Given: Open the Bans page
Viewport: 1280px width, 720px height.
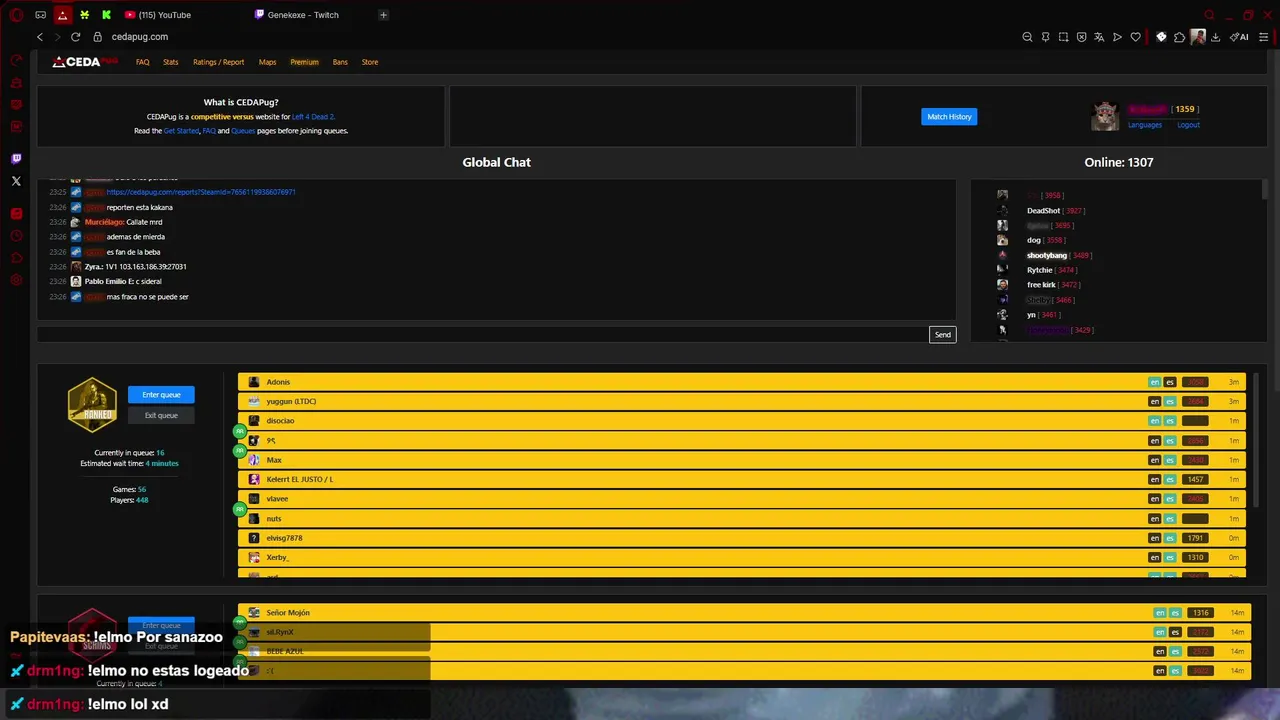Looking at the screenshot, I should click(340, 62).
